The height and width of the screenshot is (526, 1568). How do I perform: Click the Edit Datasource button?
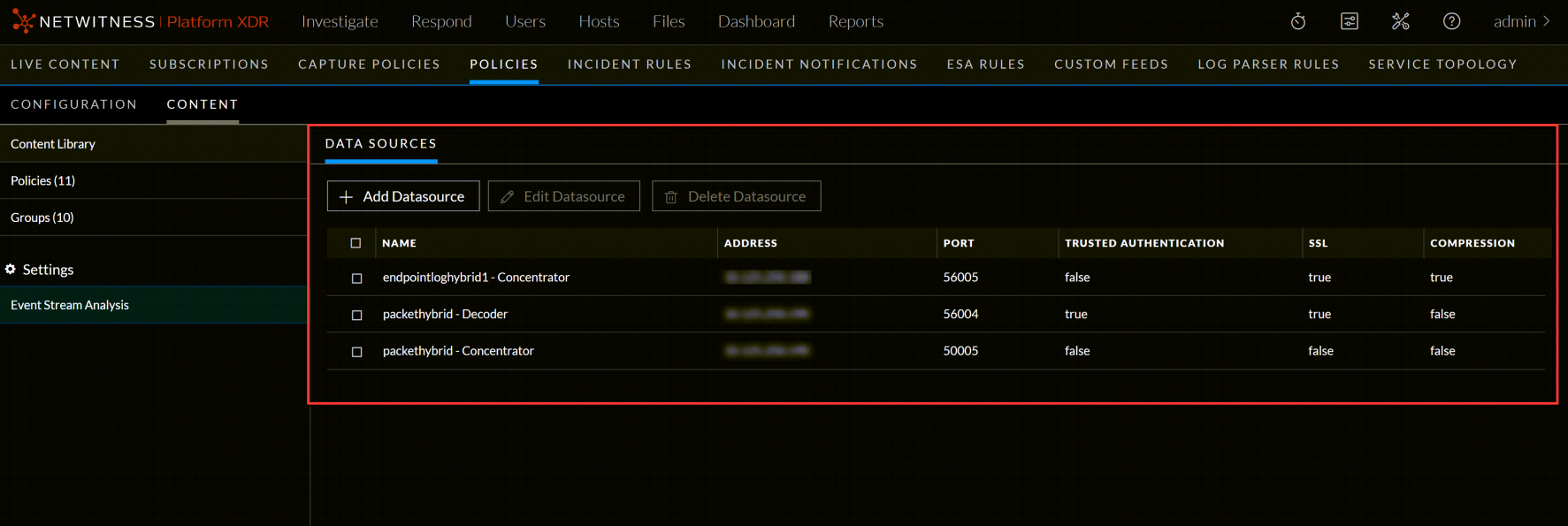click(x=564, y=196)
